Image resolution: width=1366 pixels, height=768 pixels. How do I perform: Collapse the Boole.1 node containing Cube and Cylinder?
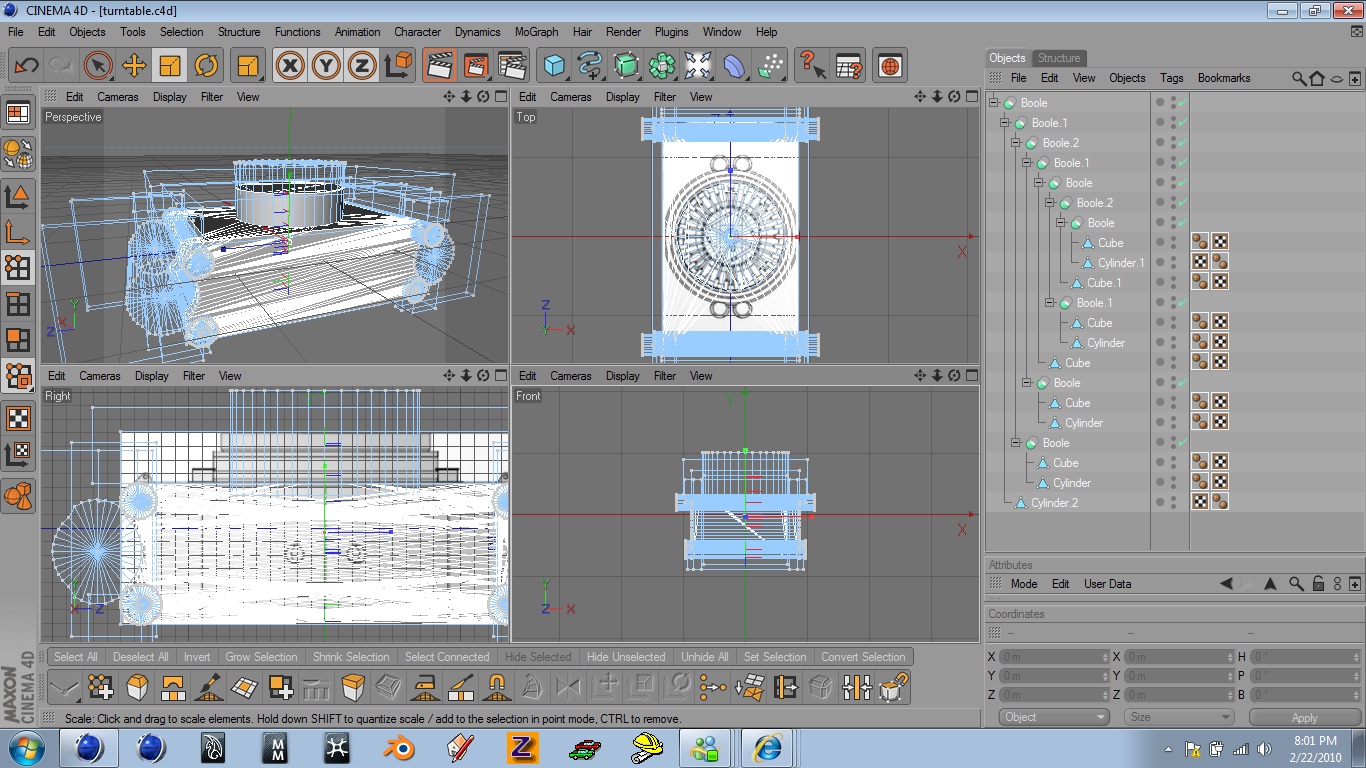click(x=1050, y=302)
